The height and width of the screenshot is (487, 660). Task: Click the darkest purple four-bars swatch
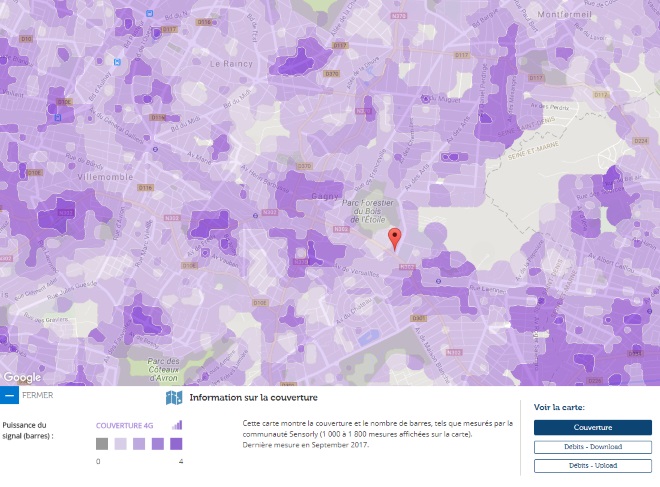(x=176, y=444)
